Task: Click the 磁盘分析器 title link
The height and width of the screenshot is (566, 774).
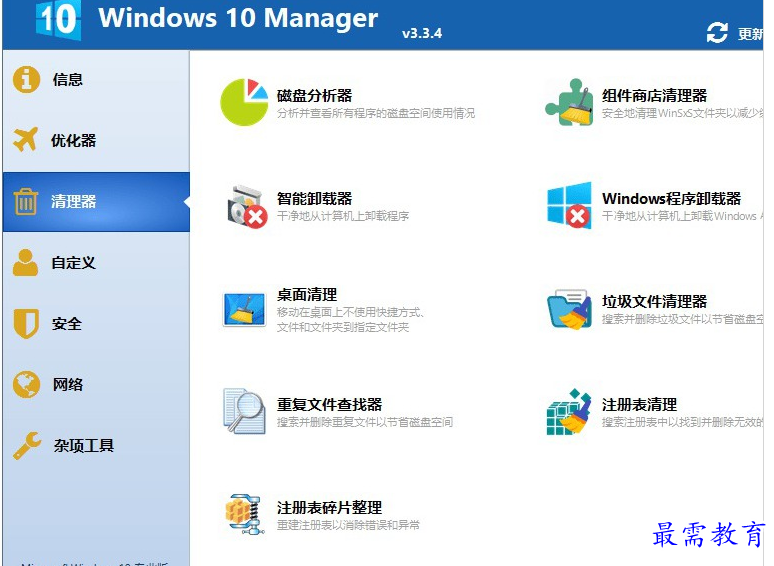Action: 314,95
